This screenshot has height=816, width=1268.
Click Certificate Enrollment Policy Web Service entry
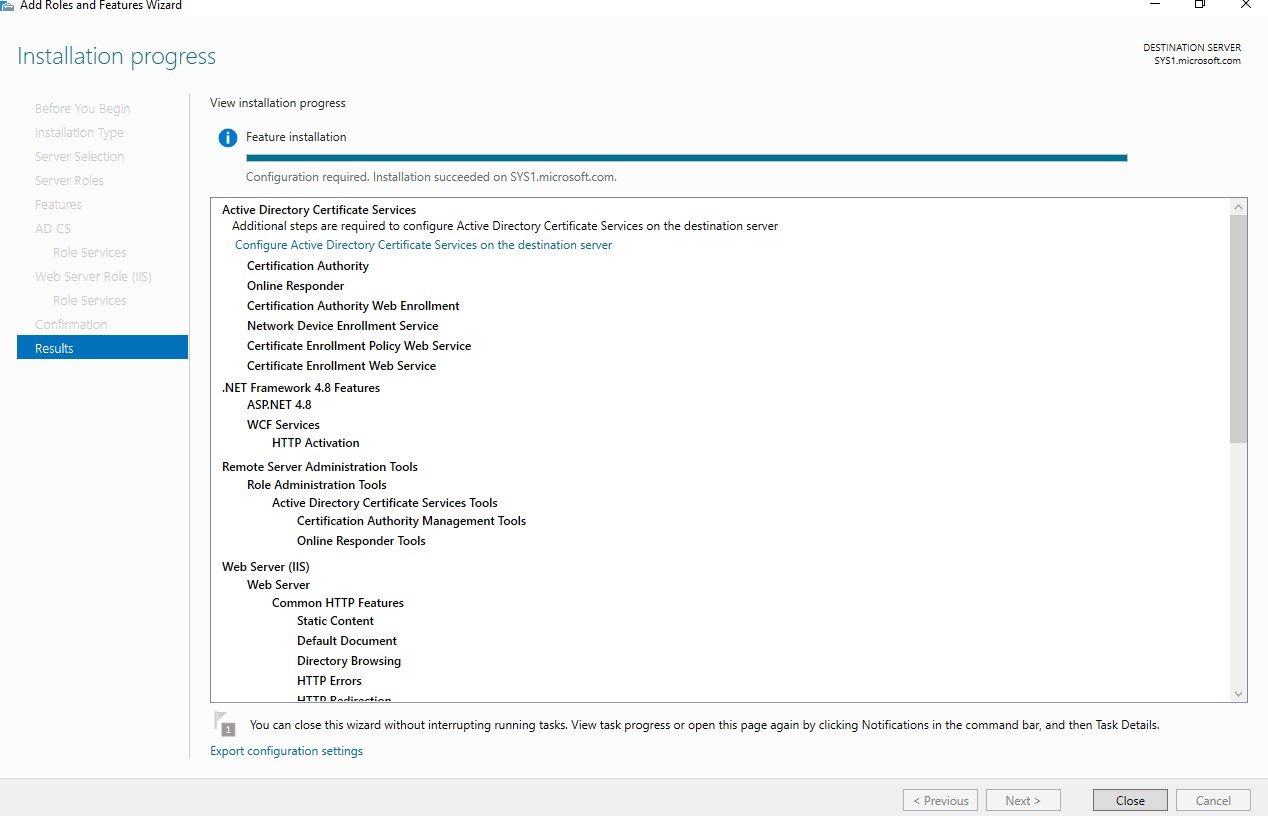[x=359, y=346]
